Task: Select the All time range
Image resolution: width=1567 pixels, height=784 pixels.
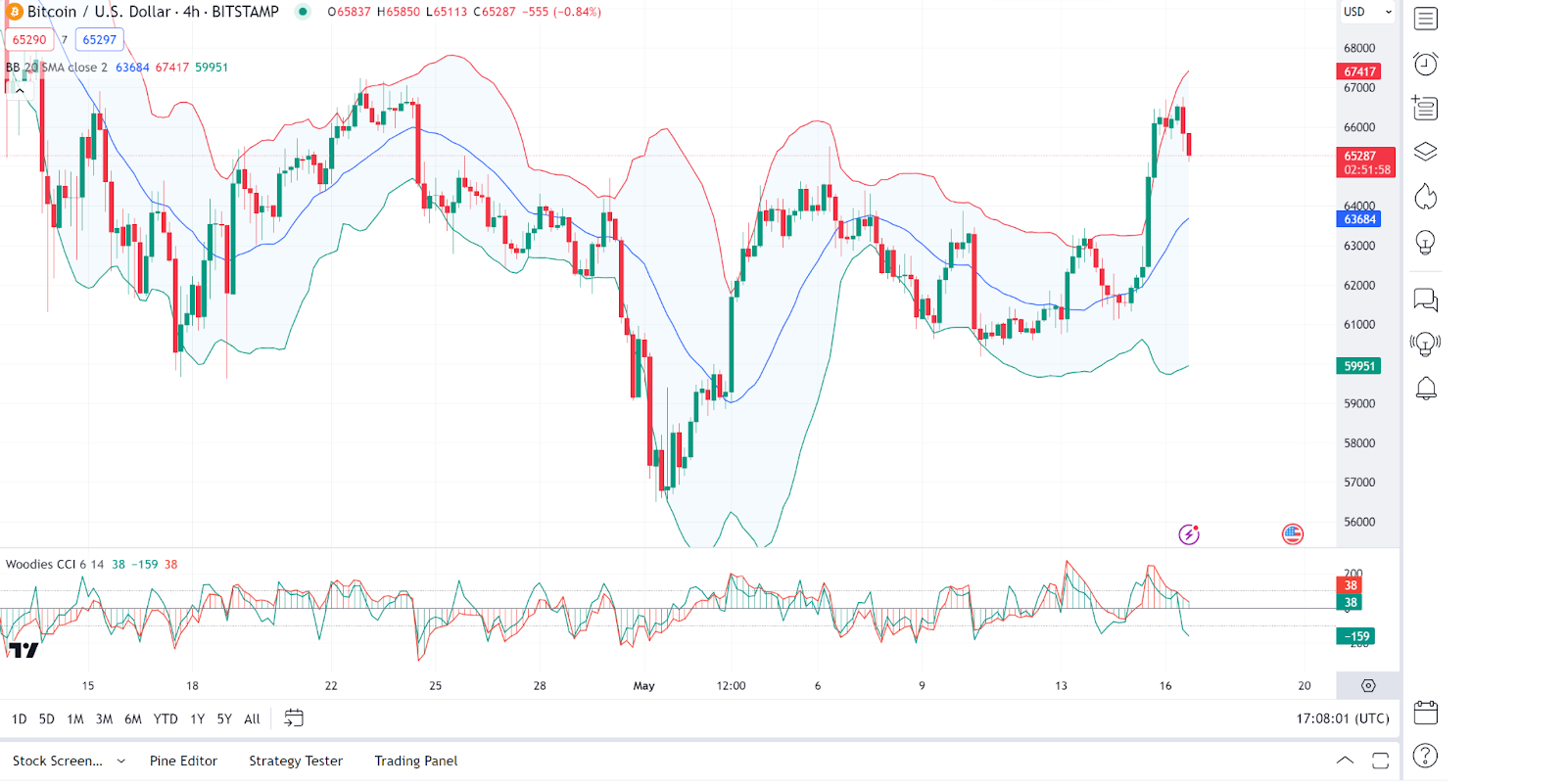Action: (x=252, y=718)
